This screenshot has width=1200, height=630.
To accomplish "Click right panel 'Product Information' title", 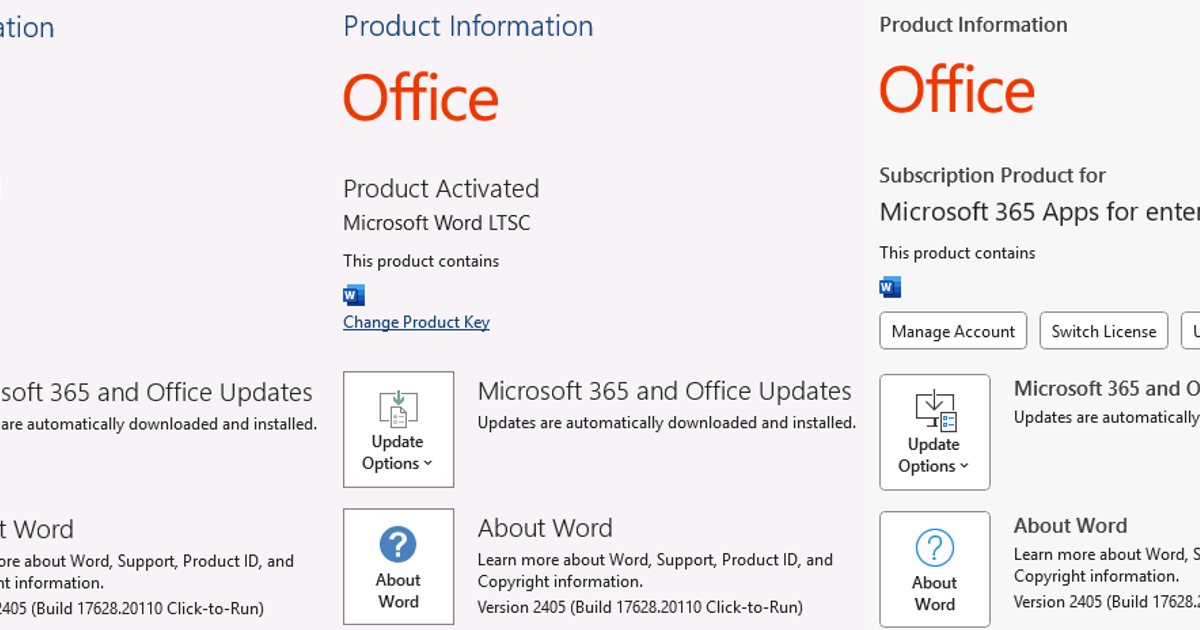I will [973, 25].
